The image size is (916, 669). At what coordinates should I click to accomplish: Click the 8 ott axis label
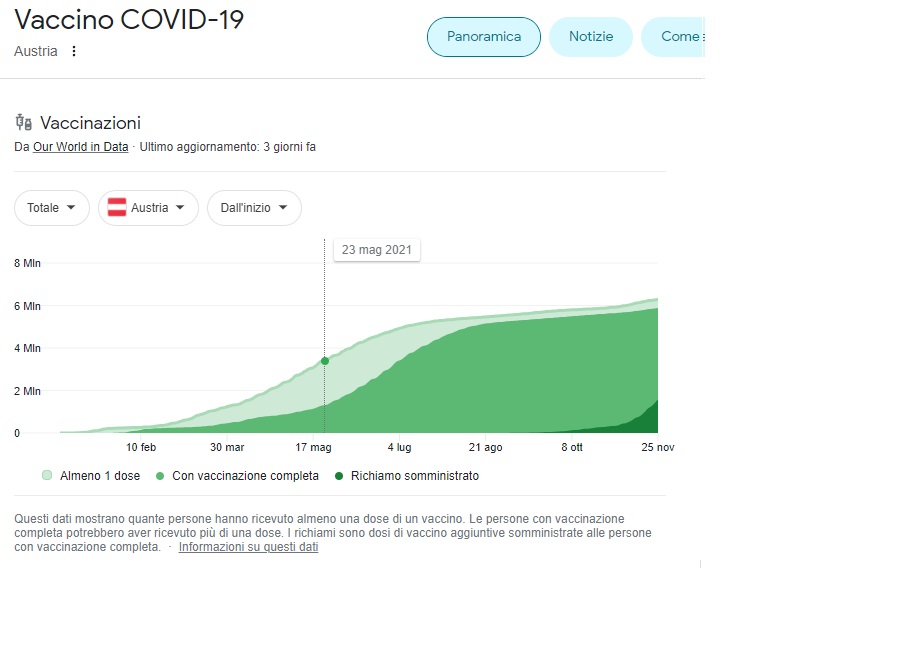(x=571, y=447)
